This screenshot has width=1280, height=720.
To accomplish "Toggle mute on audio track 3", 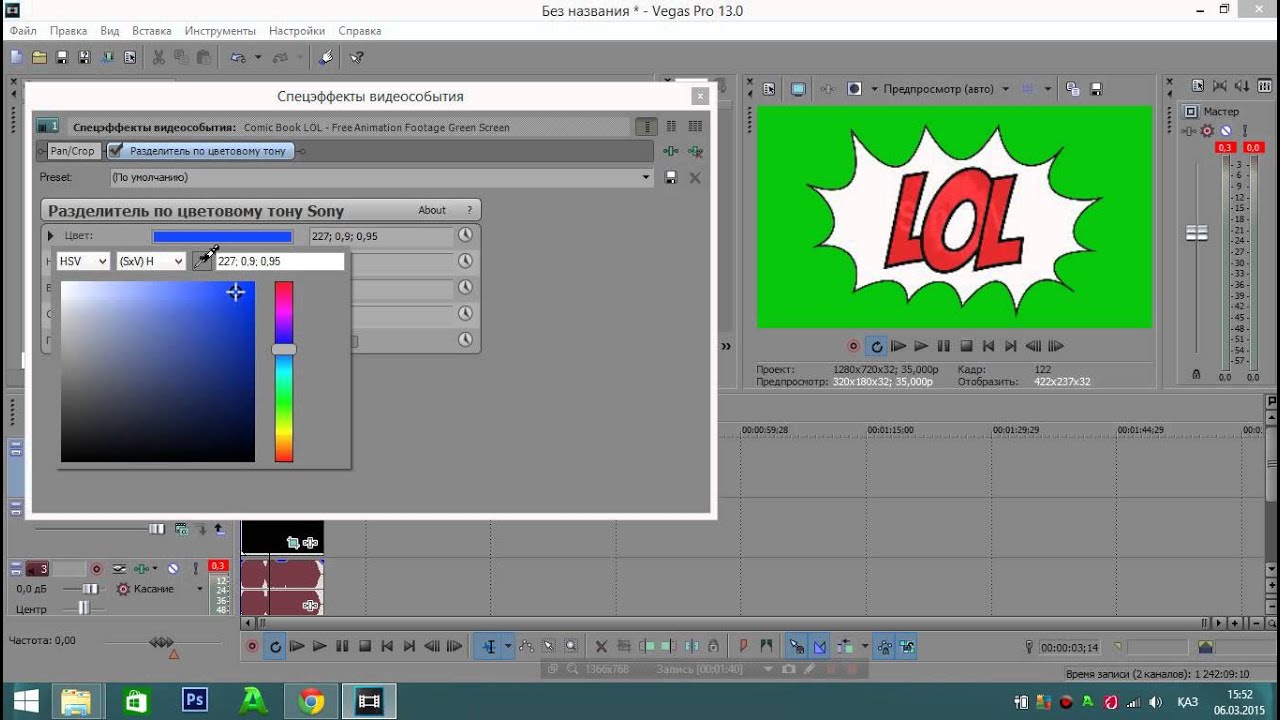I will click(x=173, y=569).
